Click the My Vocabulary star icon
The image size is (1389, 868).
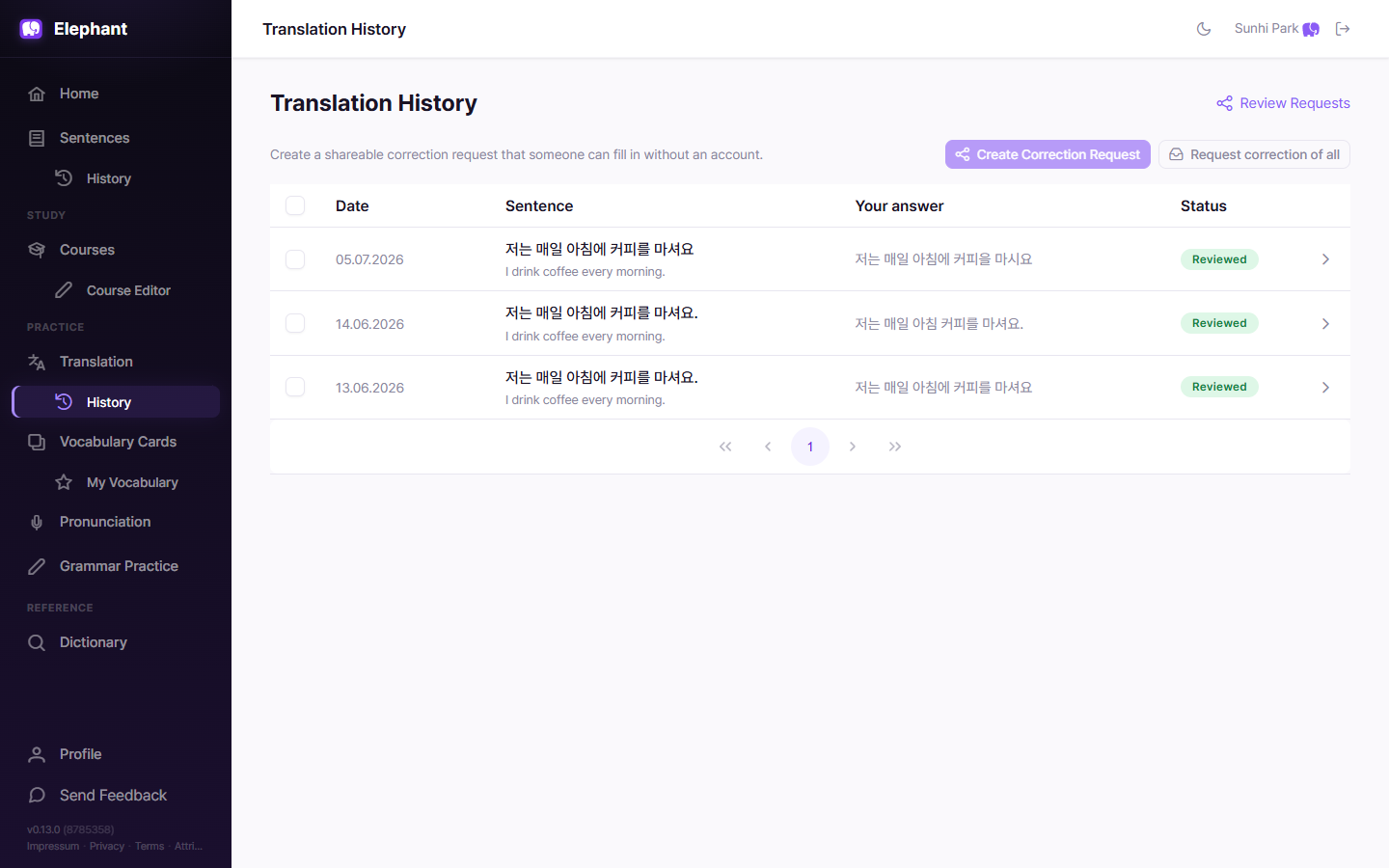point(64,482)
